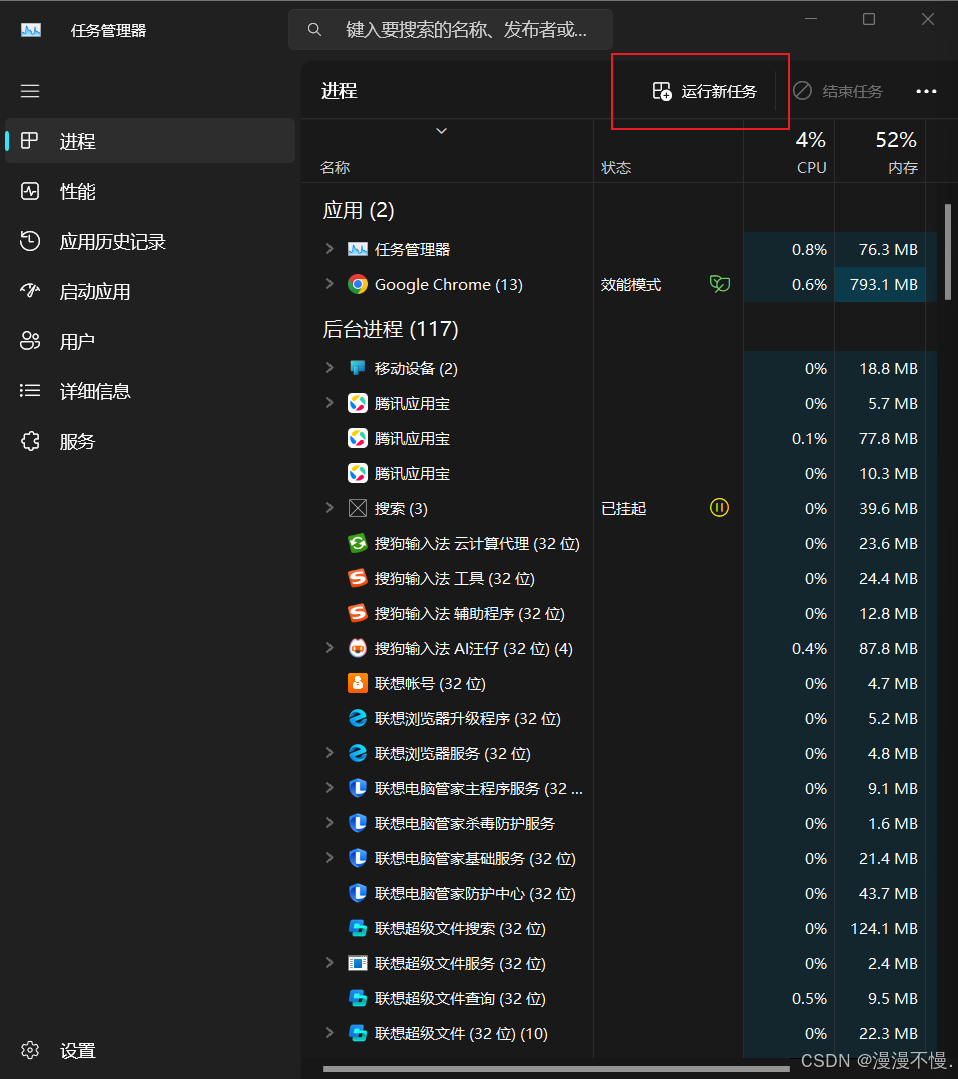Click the 结束任务 disabled icon
Viewport: 958px width, 1079px height.
802,91
